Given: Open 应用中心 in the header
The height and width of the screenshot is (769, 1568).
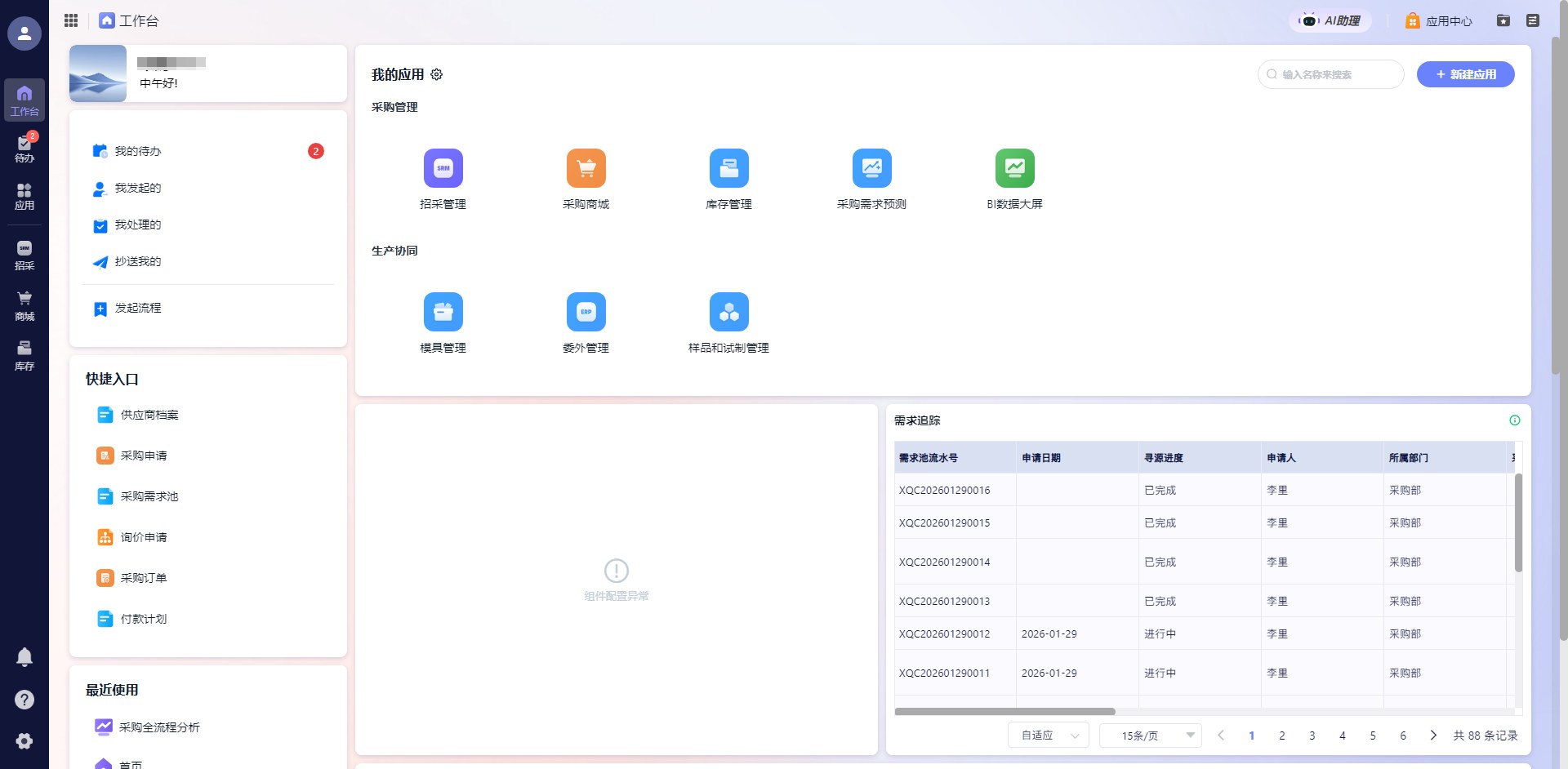Looking at the screenshot, I should tap(1439, 20).
